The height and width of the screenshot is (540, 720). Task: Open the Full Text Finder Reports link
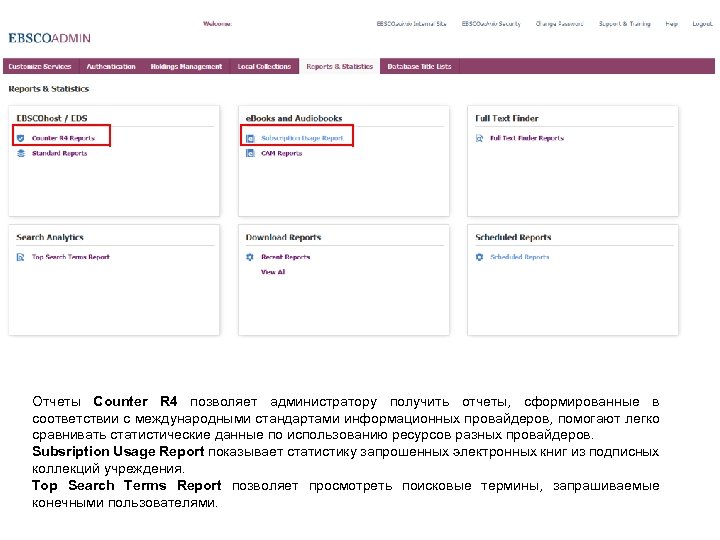click(527, 138)
